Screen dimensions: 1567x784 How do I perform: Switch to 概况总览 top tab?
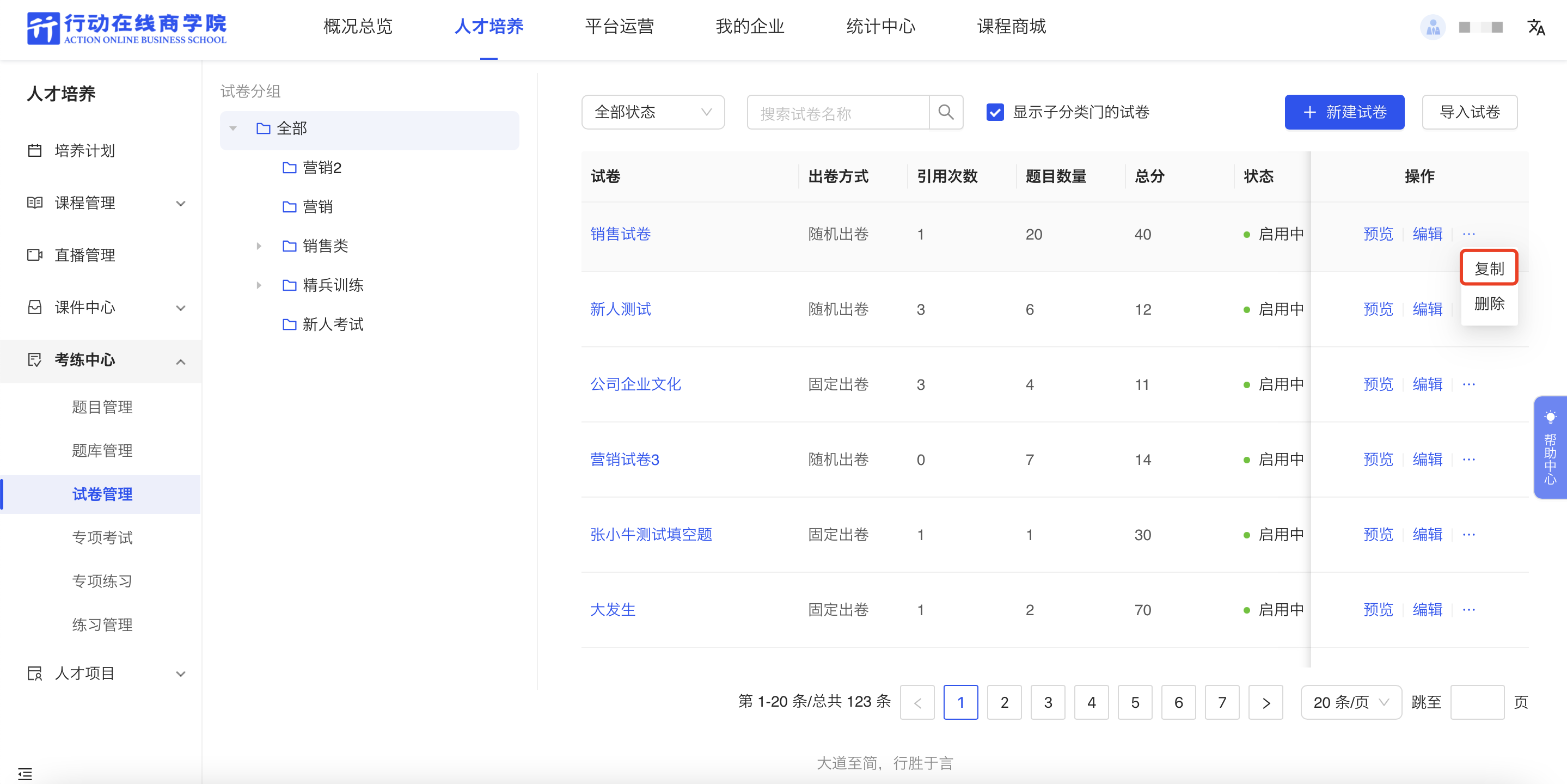[358, 26]
